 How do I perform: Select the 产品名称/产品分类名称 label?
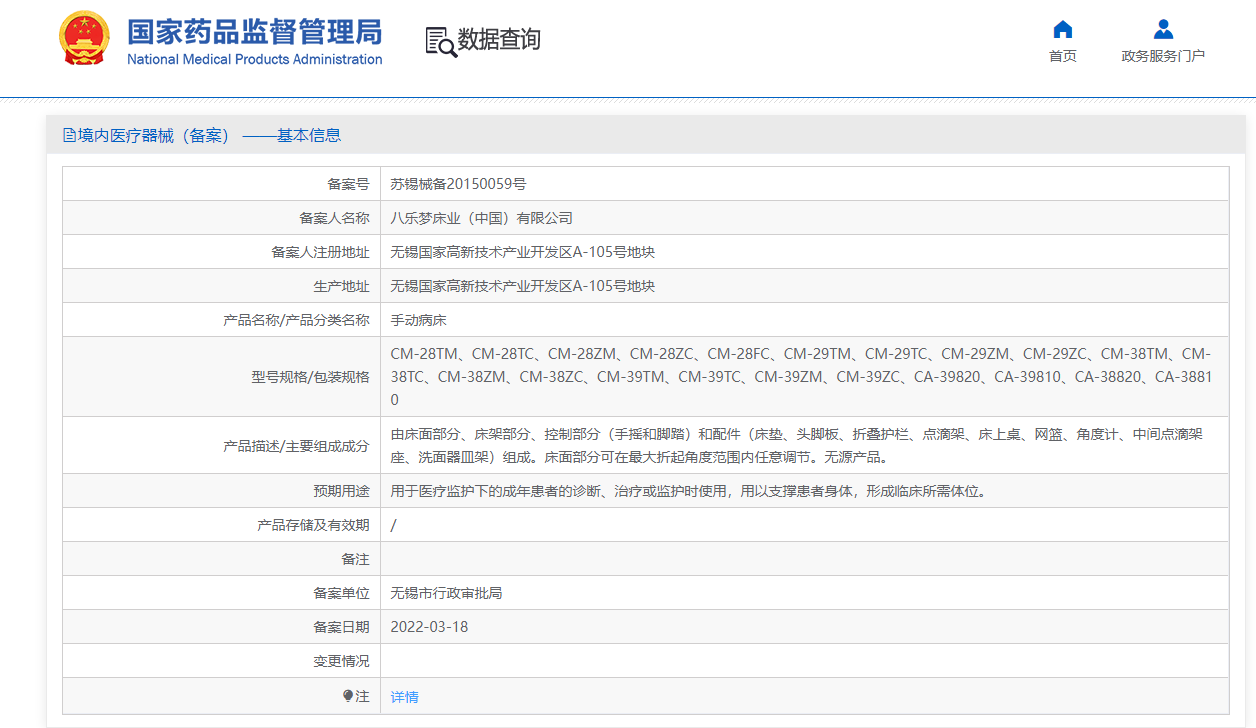coord(296,320)
